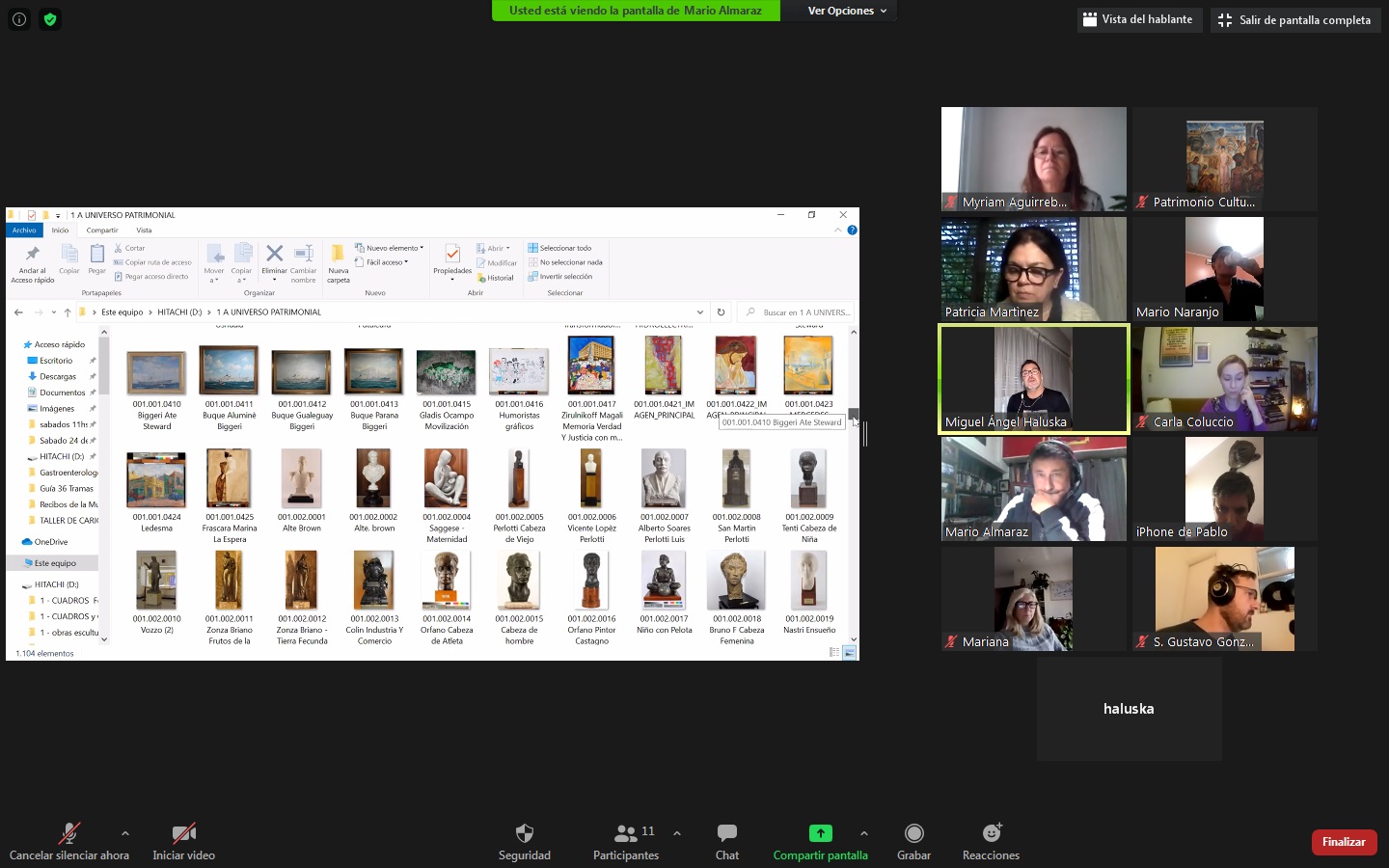
Task: Click Pegar acceso directo
Action: 151,277
